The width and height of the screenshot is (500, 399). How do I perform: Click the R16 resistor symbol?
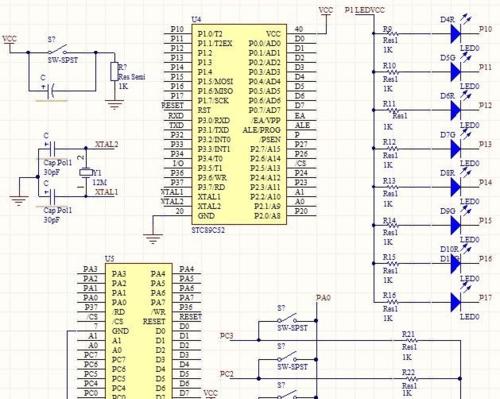tap(392, 302)
